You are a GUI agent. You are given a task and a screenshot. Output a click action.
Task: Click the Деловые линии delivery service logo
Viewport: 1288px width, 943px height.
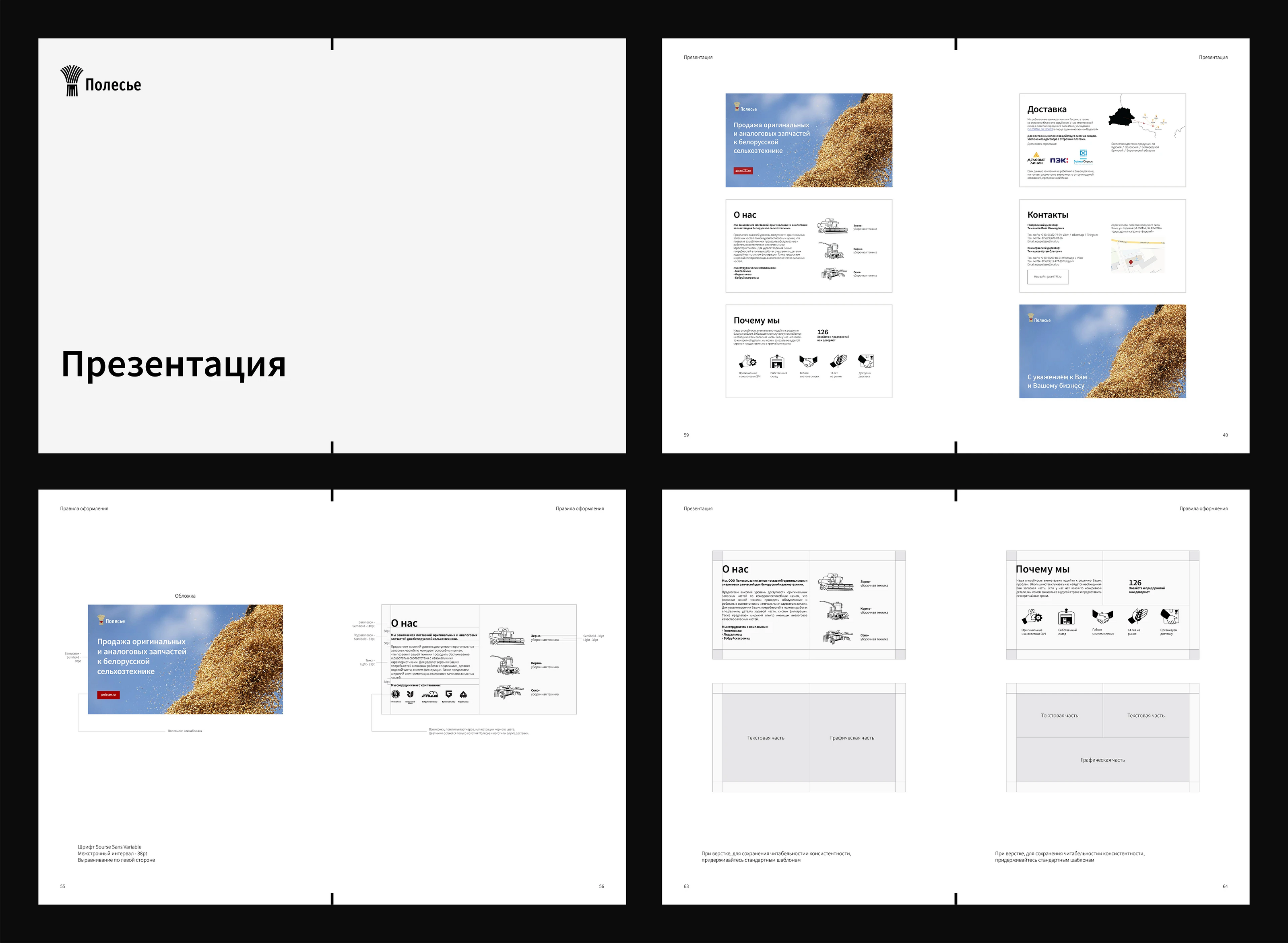[x=1036, y=158]
